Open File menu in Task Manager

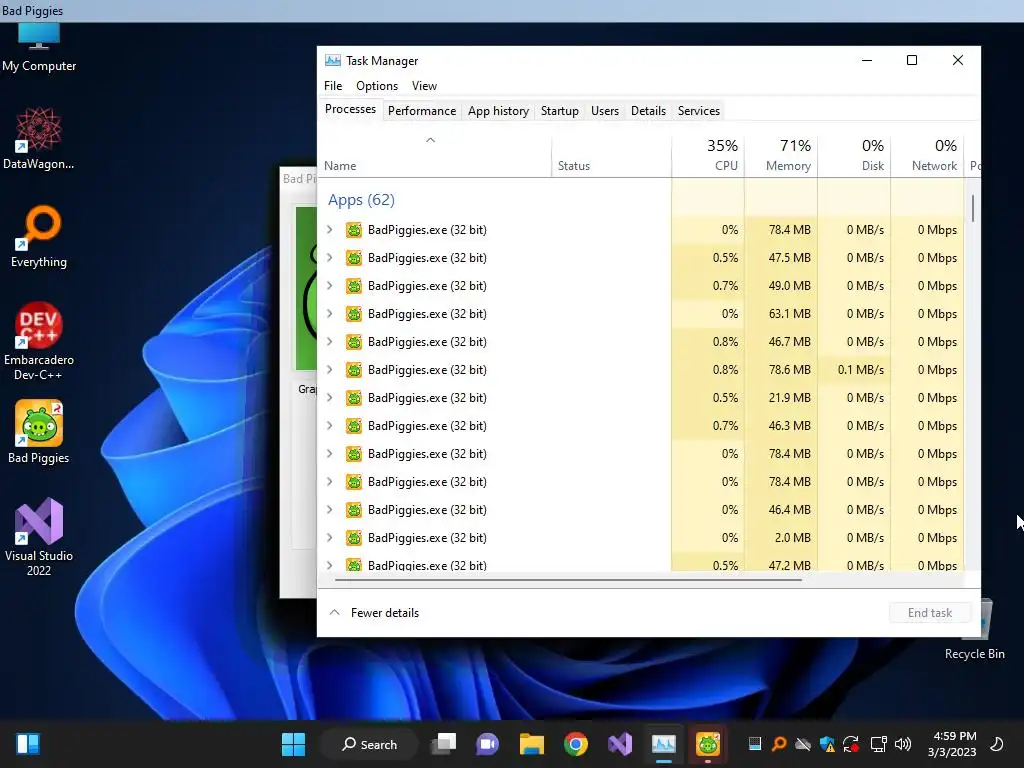pos(333,86)
